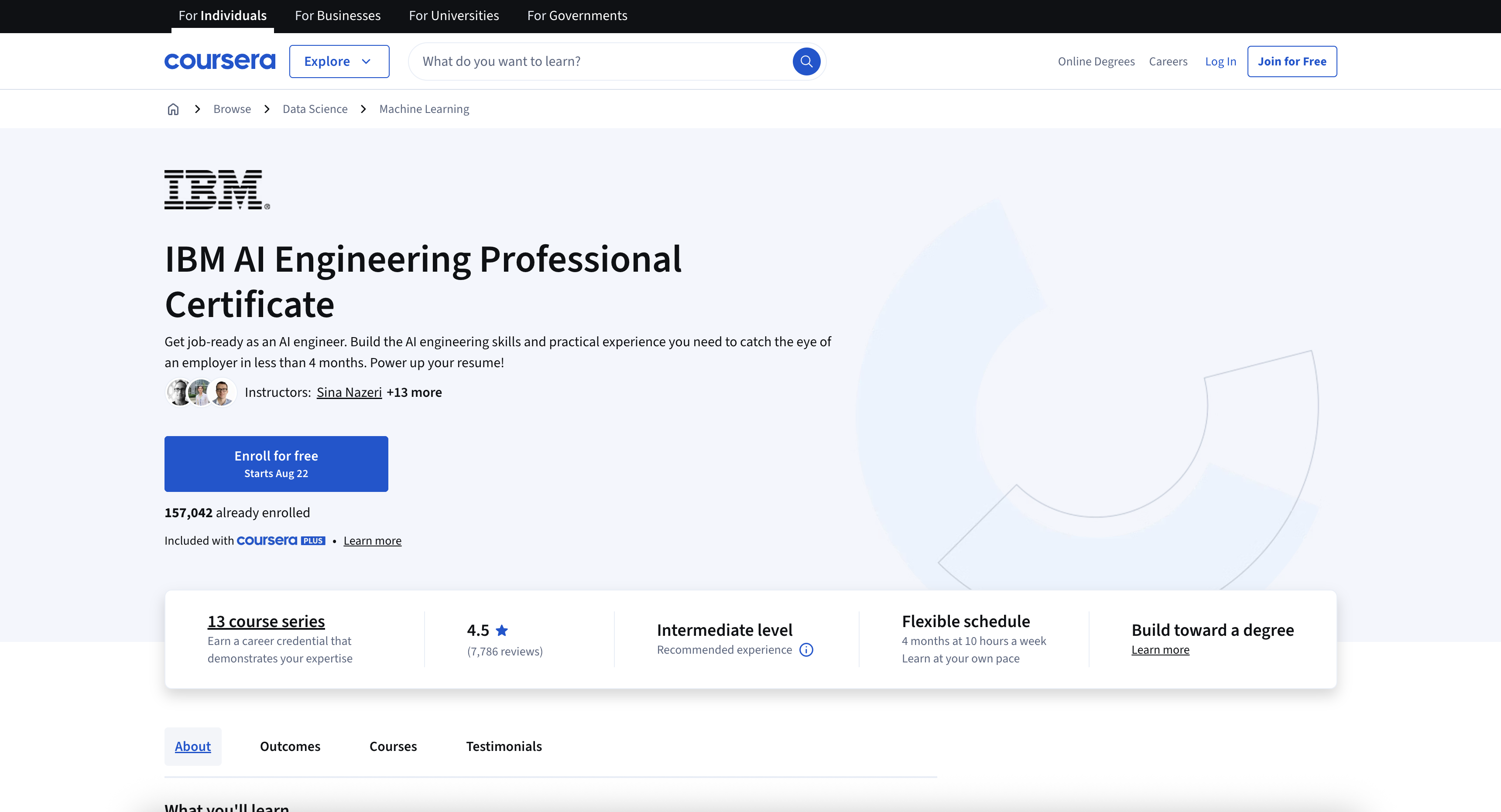Click Enroll for free button
The image size is (1501, 812).
coord(276,464)
